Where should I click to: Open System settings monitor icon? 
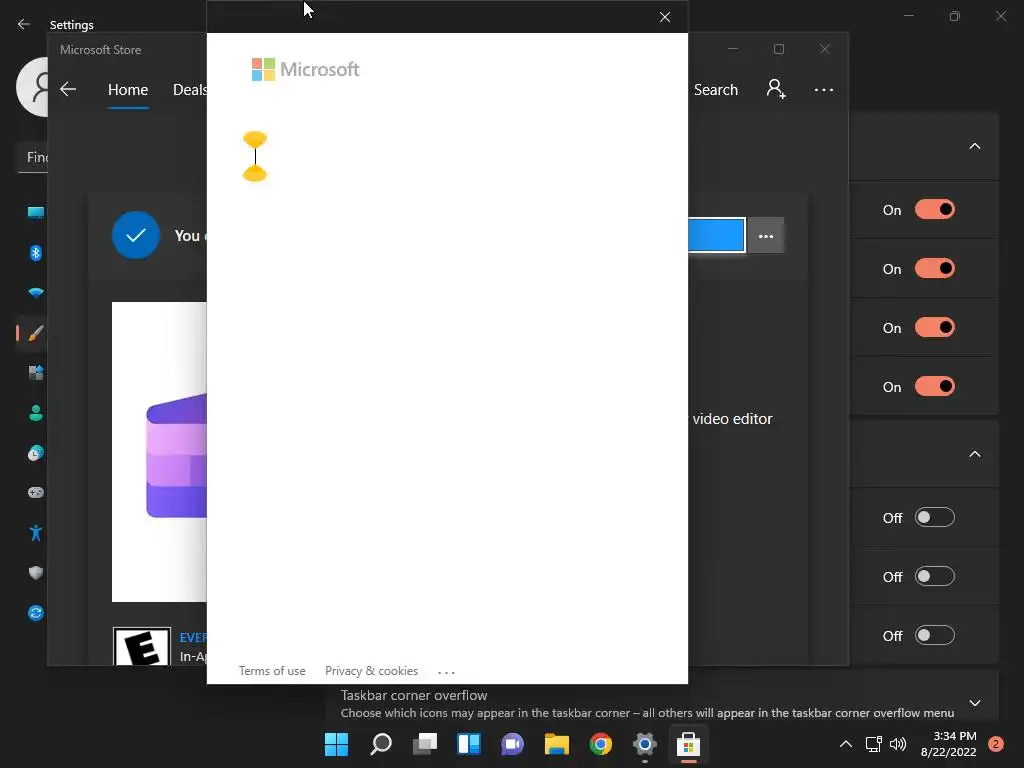coord(36,212)
